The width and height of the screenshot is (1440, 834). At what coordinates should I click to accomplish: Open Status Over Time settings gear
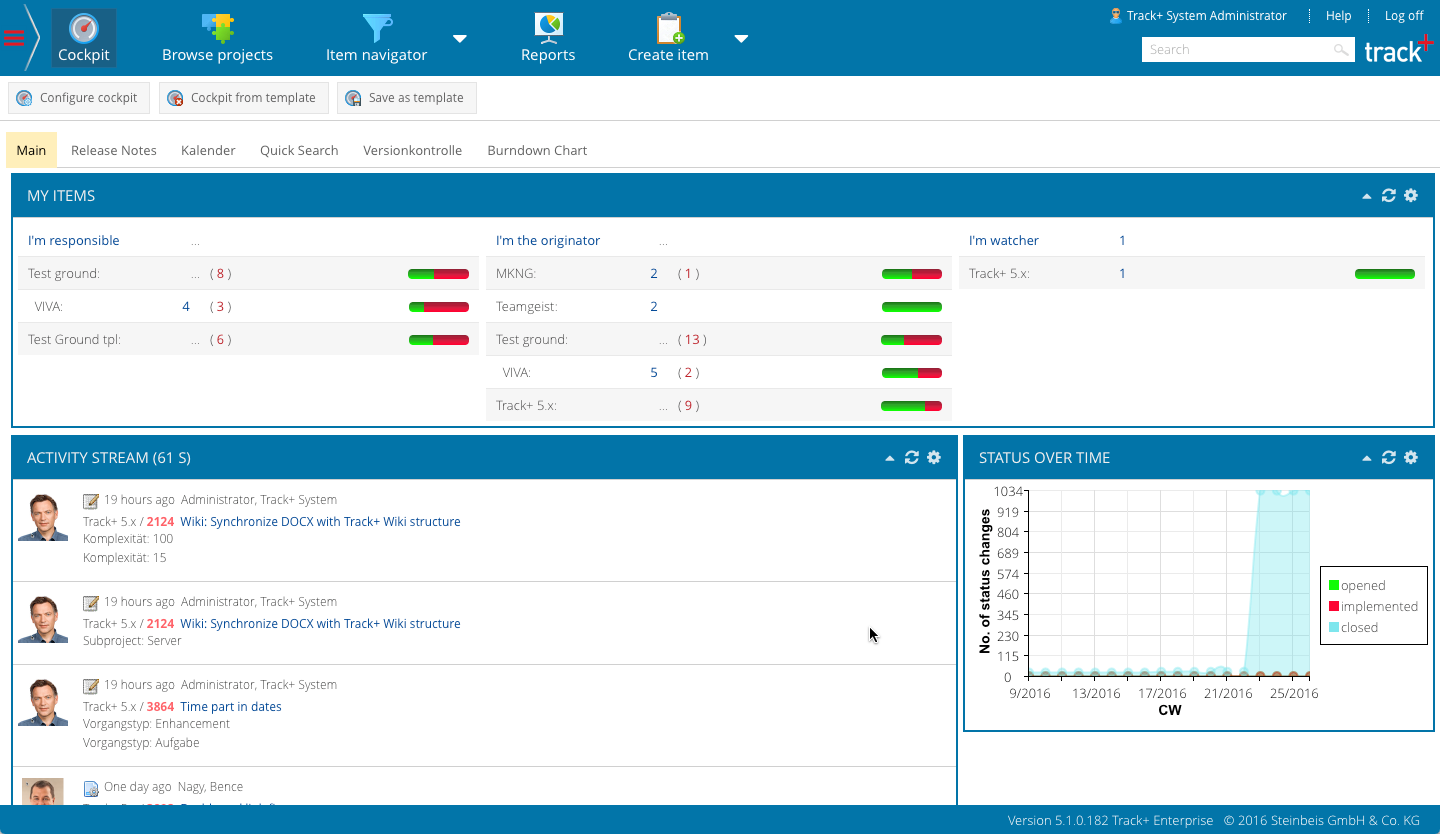pyautogui.click(x=1411, y=458)
